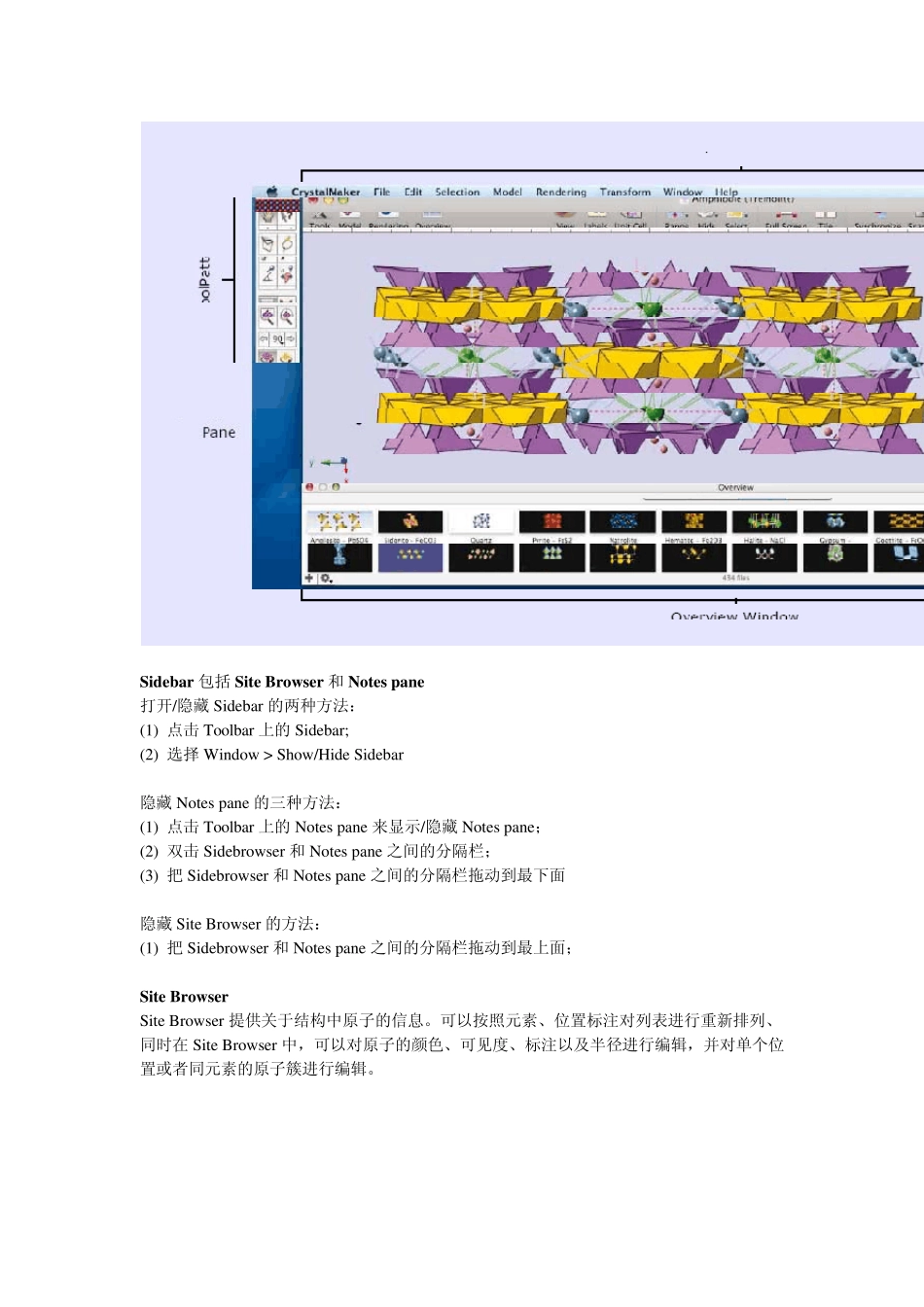Select the yellow flower tool in palette
Image resolution: width=924 pixels, height=1307 pixels.
287,356
